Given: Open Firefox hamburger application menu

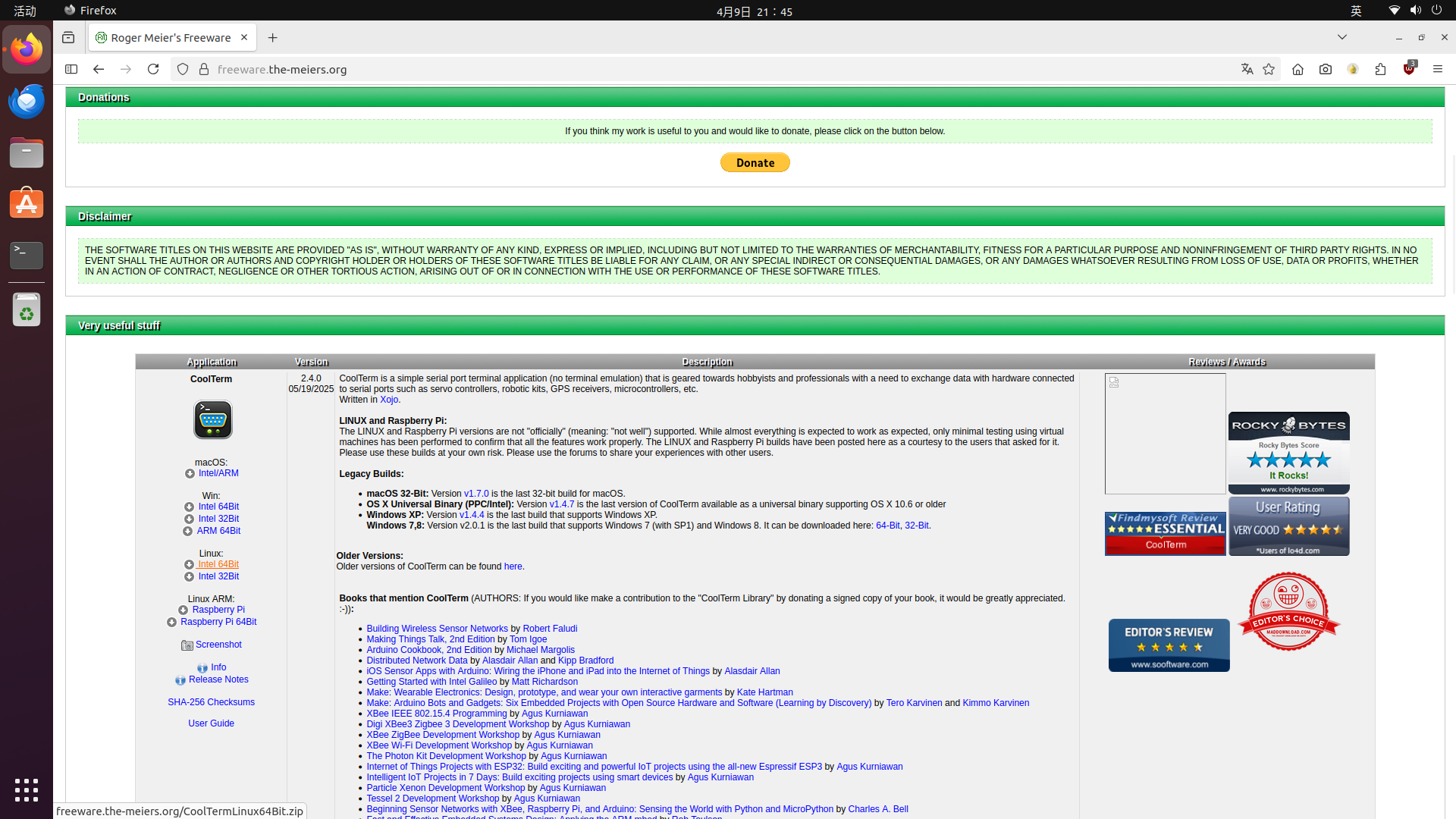Looking at the screenshot, I should pyautogui.click(x=1437, y=69).
